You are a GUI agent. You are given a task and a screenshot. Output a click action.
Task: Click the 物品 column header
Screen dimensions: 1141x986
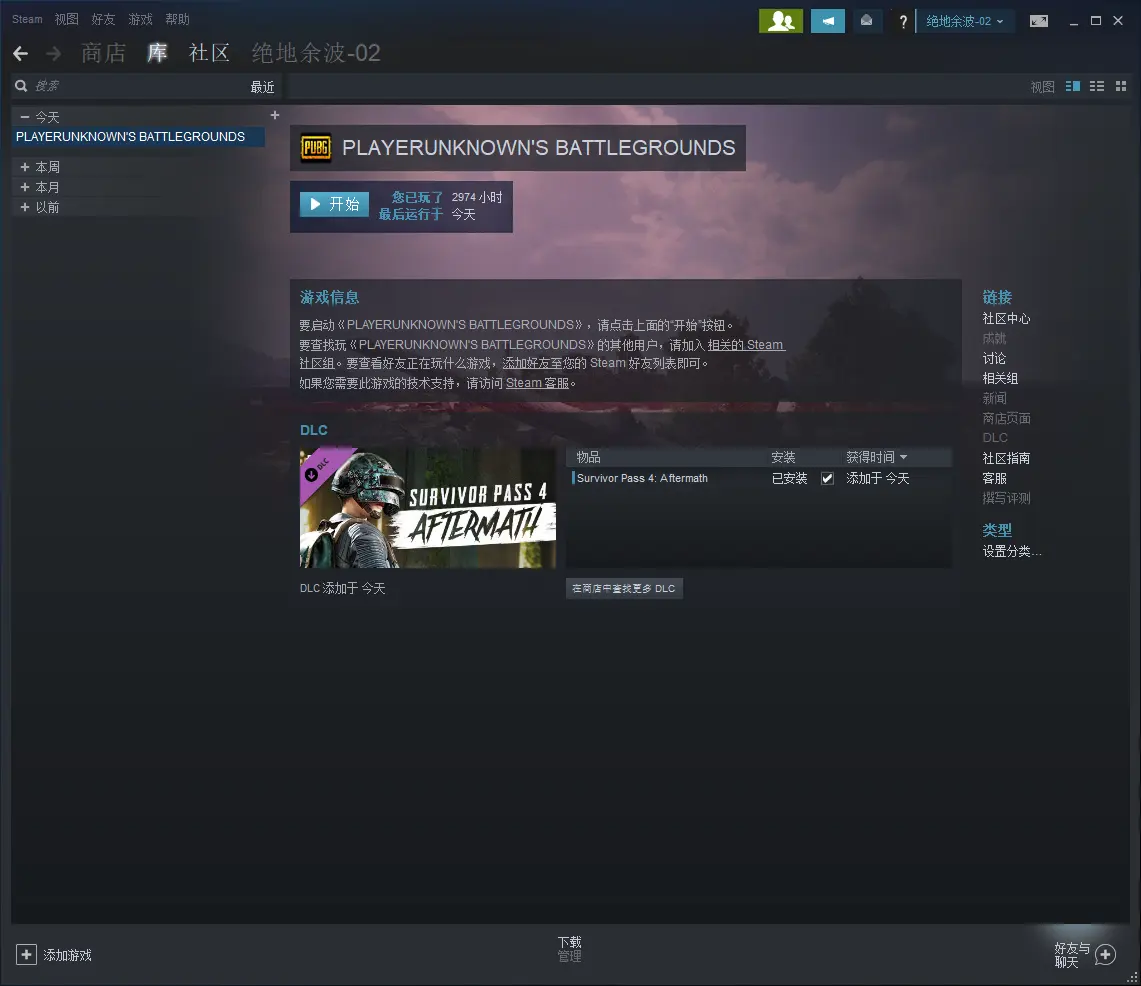(589, 457)
